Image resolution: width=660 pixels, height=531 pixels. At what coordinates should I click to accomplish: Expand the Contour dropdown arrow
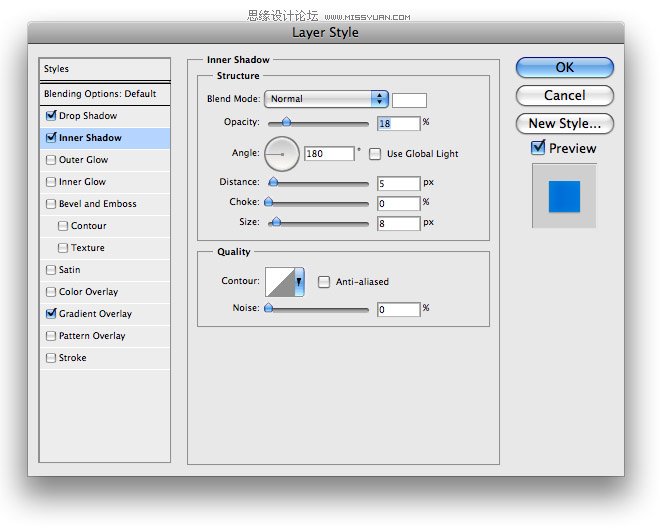(299, 282)
